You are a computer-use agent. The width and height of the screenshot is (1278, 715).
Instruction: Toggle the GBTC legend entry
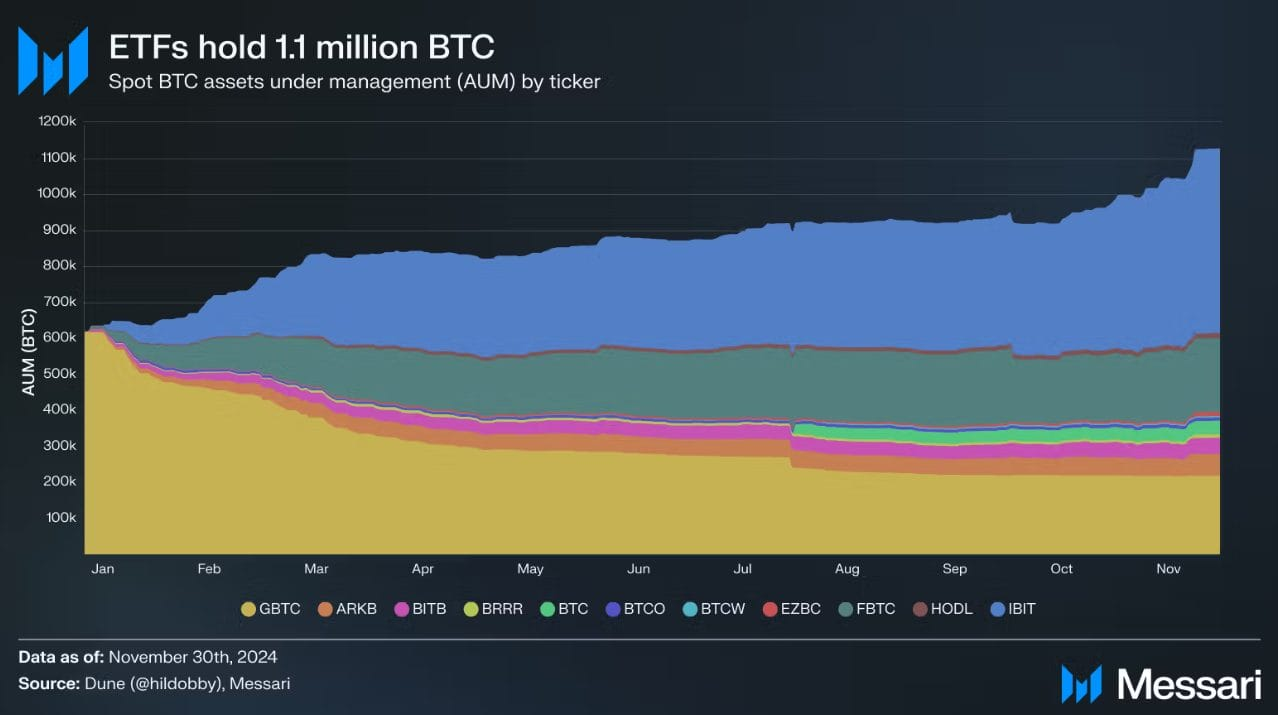point(271,609)
